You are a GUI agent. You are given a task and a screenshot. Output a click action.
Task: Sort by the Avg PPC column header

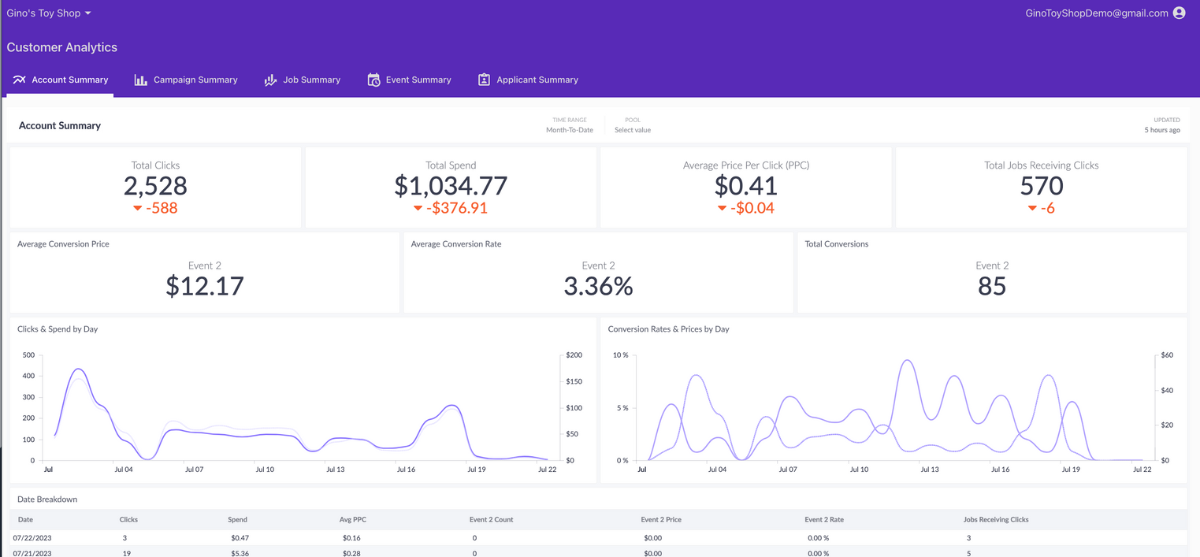(351, 520)
